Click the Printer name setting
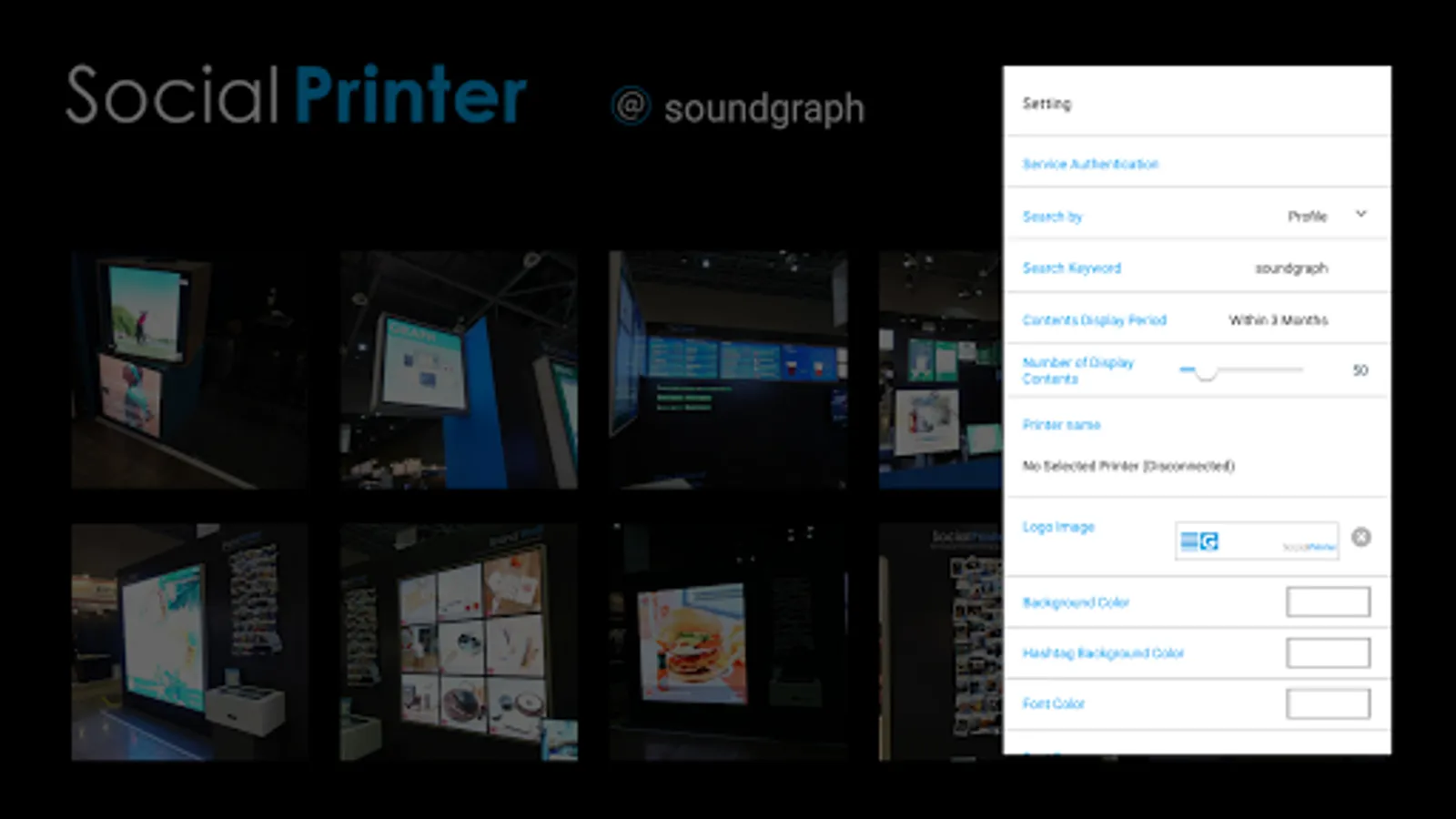This screenshot has height=819, width=1456. point(1061,425)
